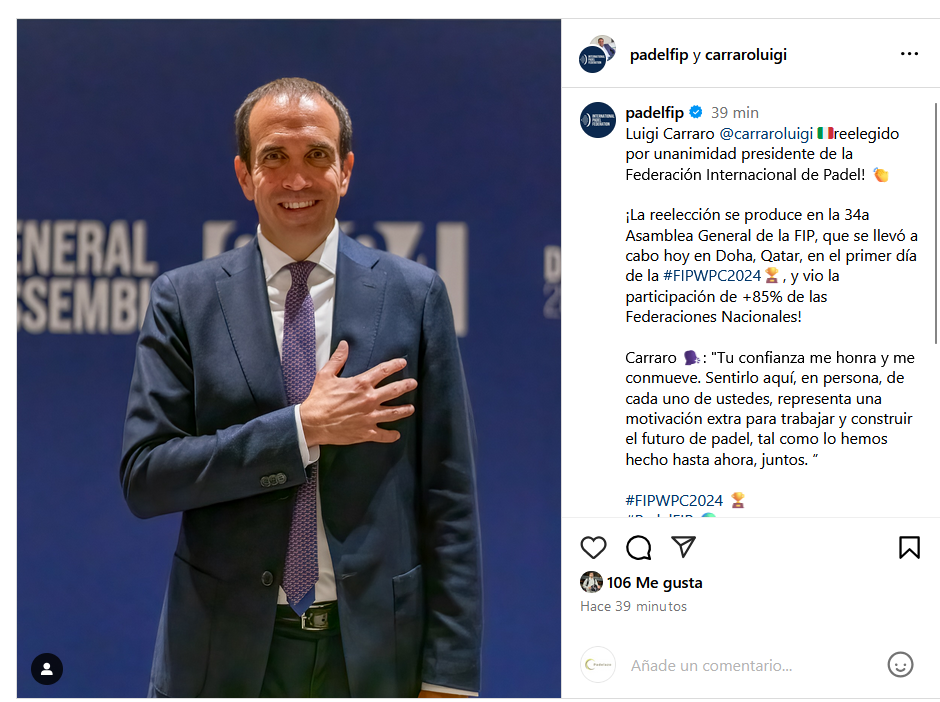Save the post with the bookmark icon
Screen dimensions: 940x702
click(x=909, y=547)
